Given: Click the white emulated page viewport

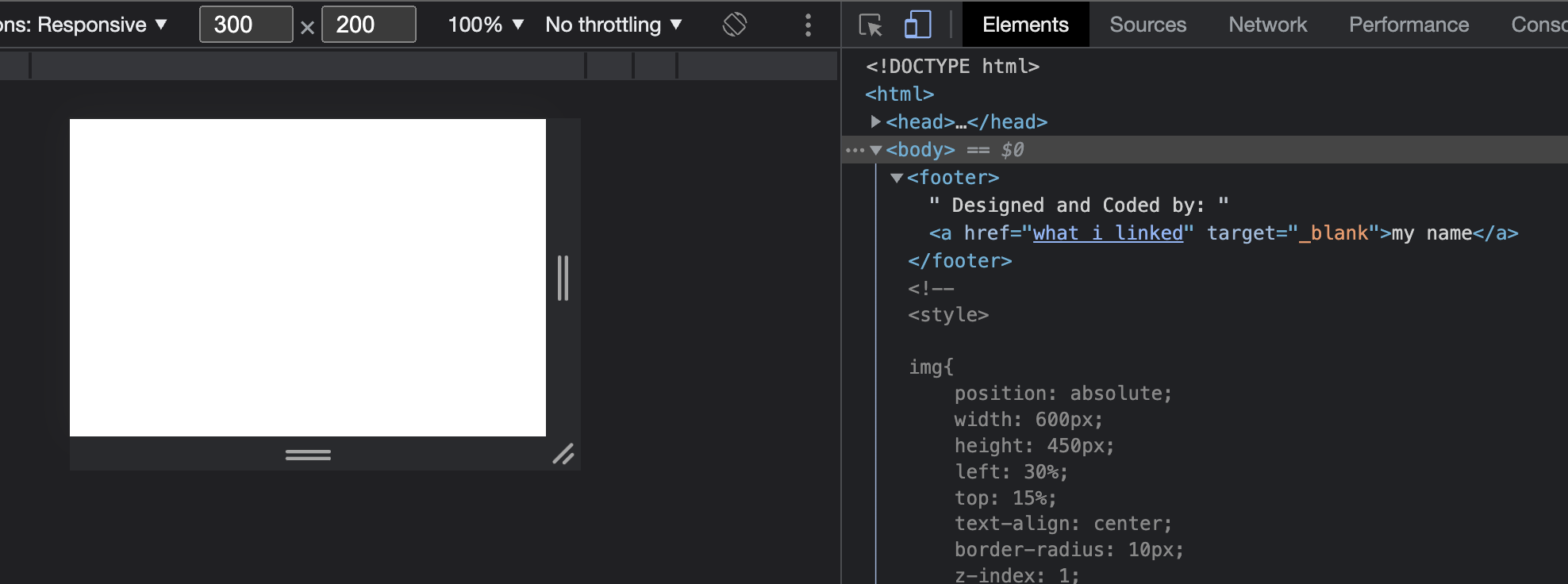Looking at the screenshot, I should pos(308,278).
